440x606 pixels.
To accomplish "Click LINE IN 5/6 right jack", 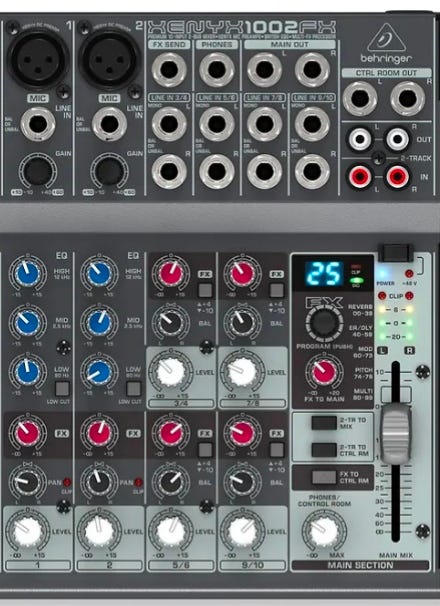I will (x=217, y=172).
